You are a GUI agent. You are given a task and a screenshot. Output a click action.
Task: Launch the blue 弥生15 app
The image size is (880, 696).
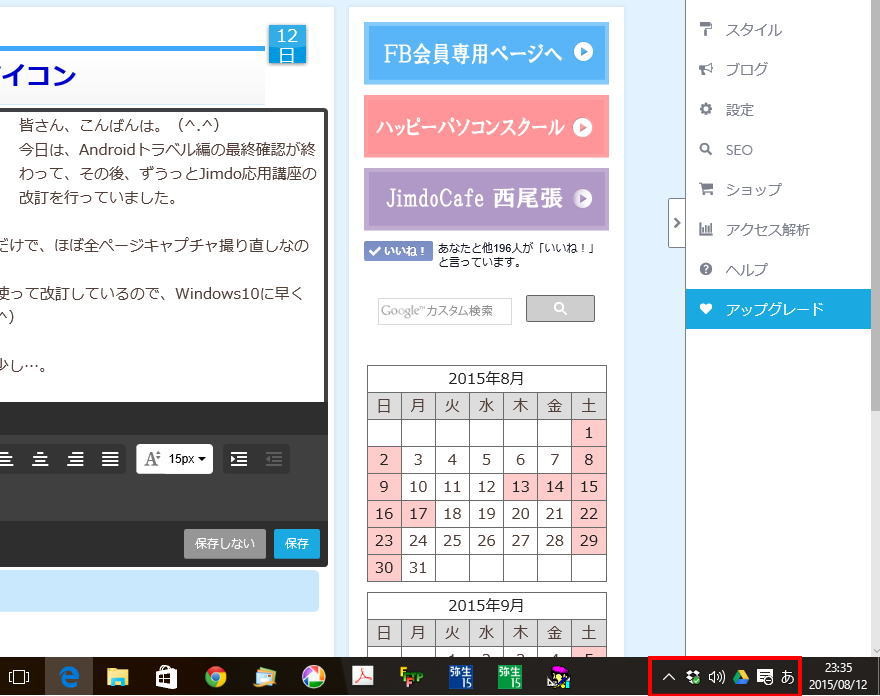click(461, 677)
